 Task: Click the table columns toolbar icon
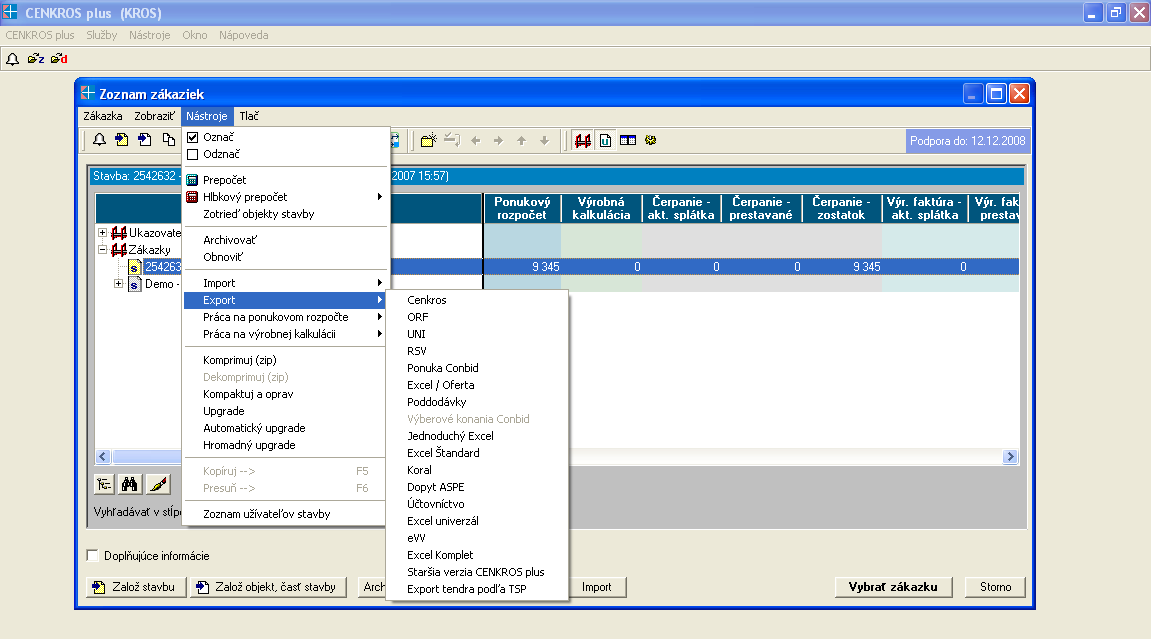click(628, 140)
